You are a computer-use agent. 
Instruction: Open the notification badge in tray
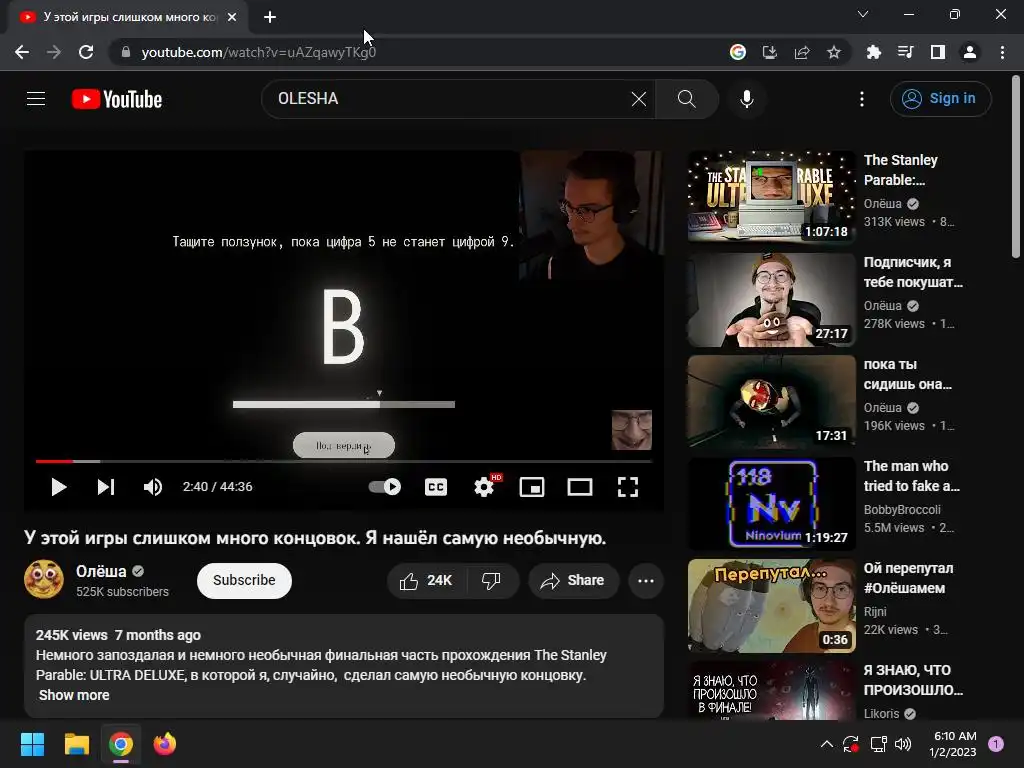coord(996,744)
